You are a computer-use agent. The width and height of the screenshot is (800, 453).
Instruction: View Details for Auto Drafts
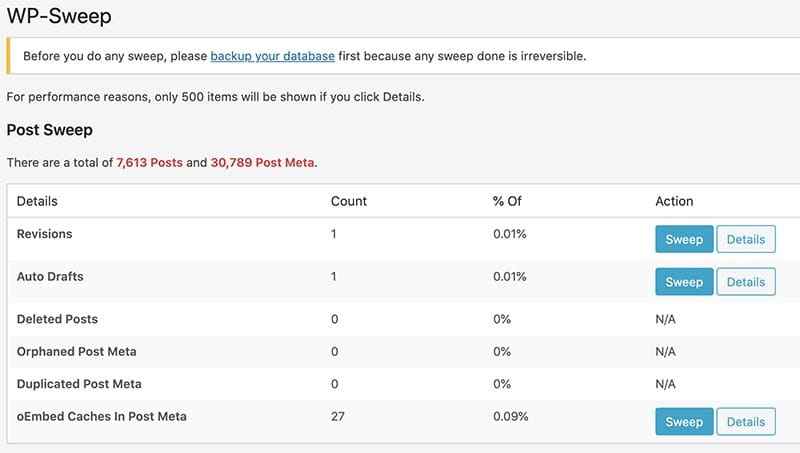coord(746,282)
